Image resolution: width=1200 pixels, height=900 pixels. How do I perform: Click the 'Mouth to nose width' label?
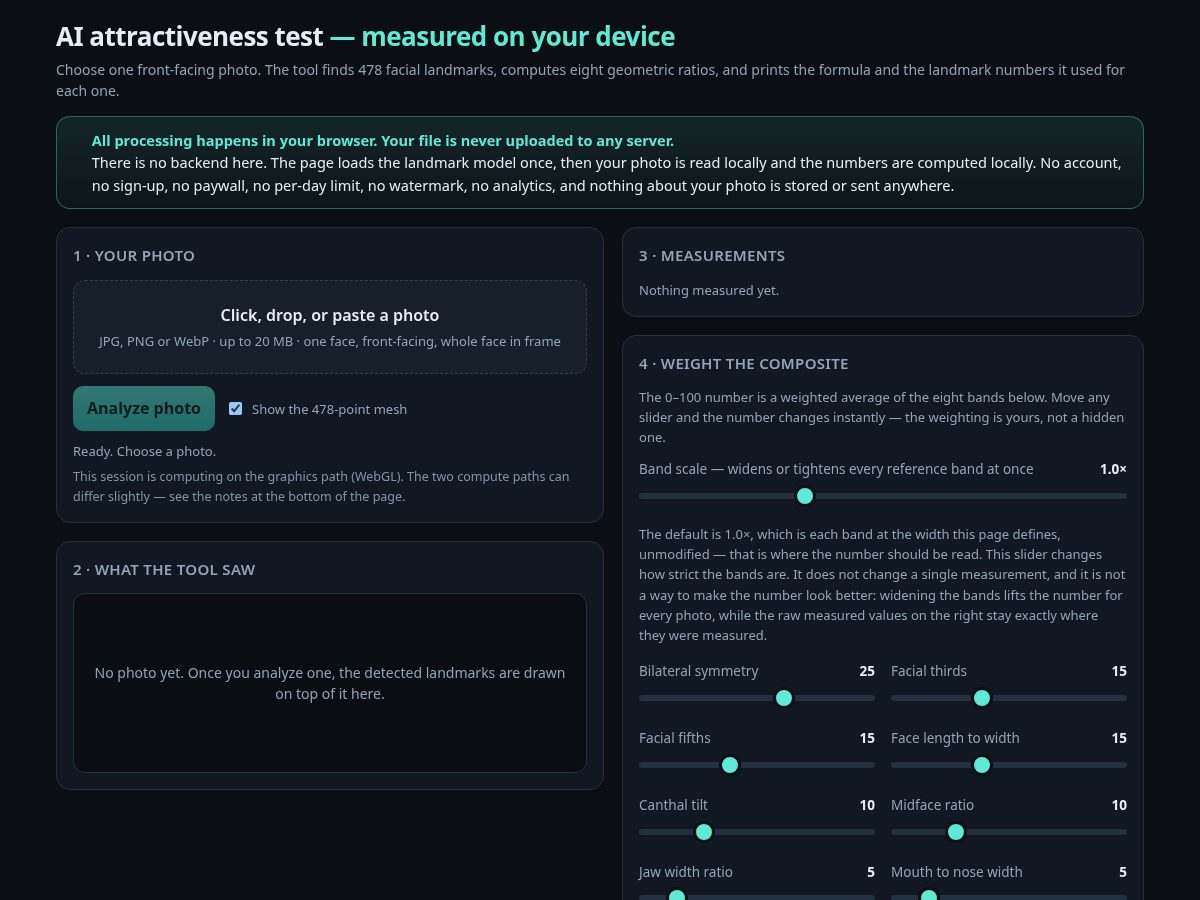tap(957, 872)
